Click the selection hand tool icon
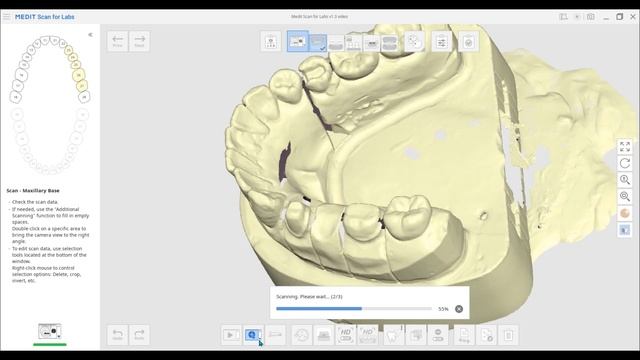 [x=416, y=335]
